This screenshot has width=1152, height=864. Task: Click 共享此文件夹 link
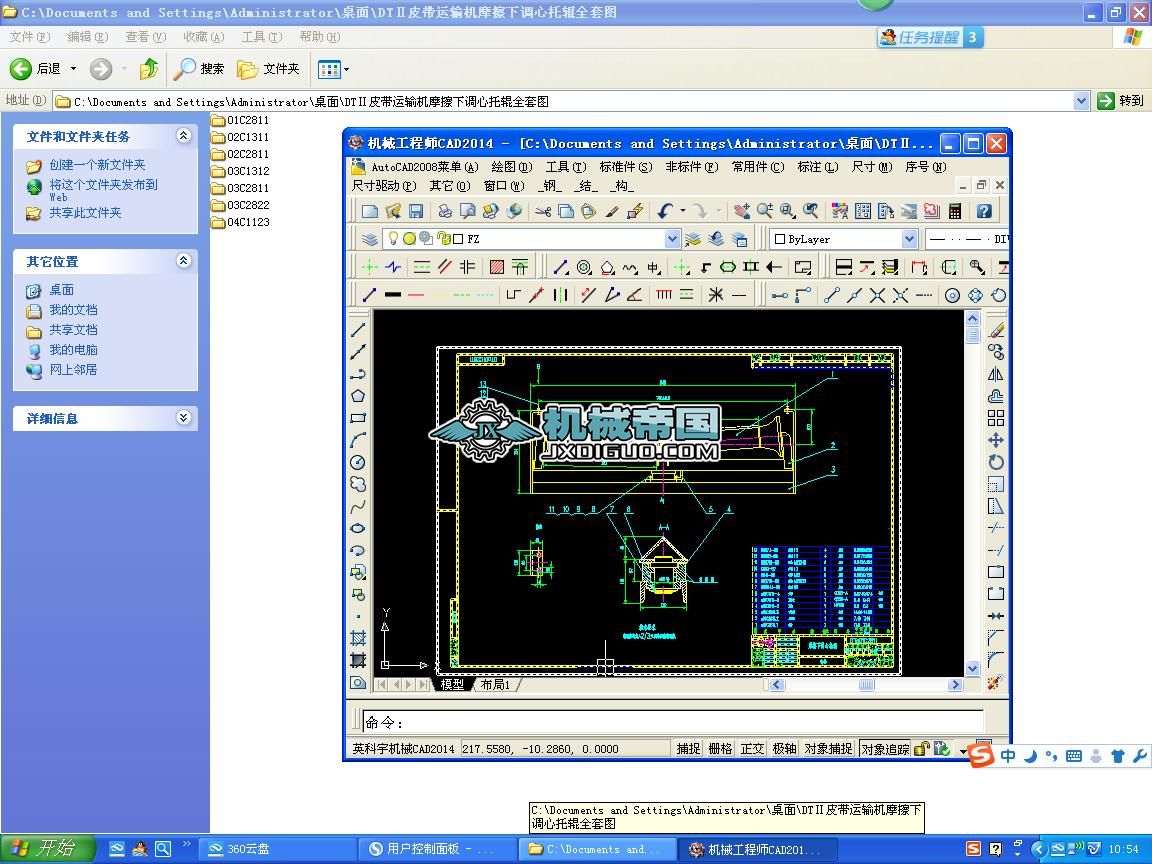click(x=85, y=212)
